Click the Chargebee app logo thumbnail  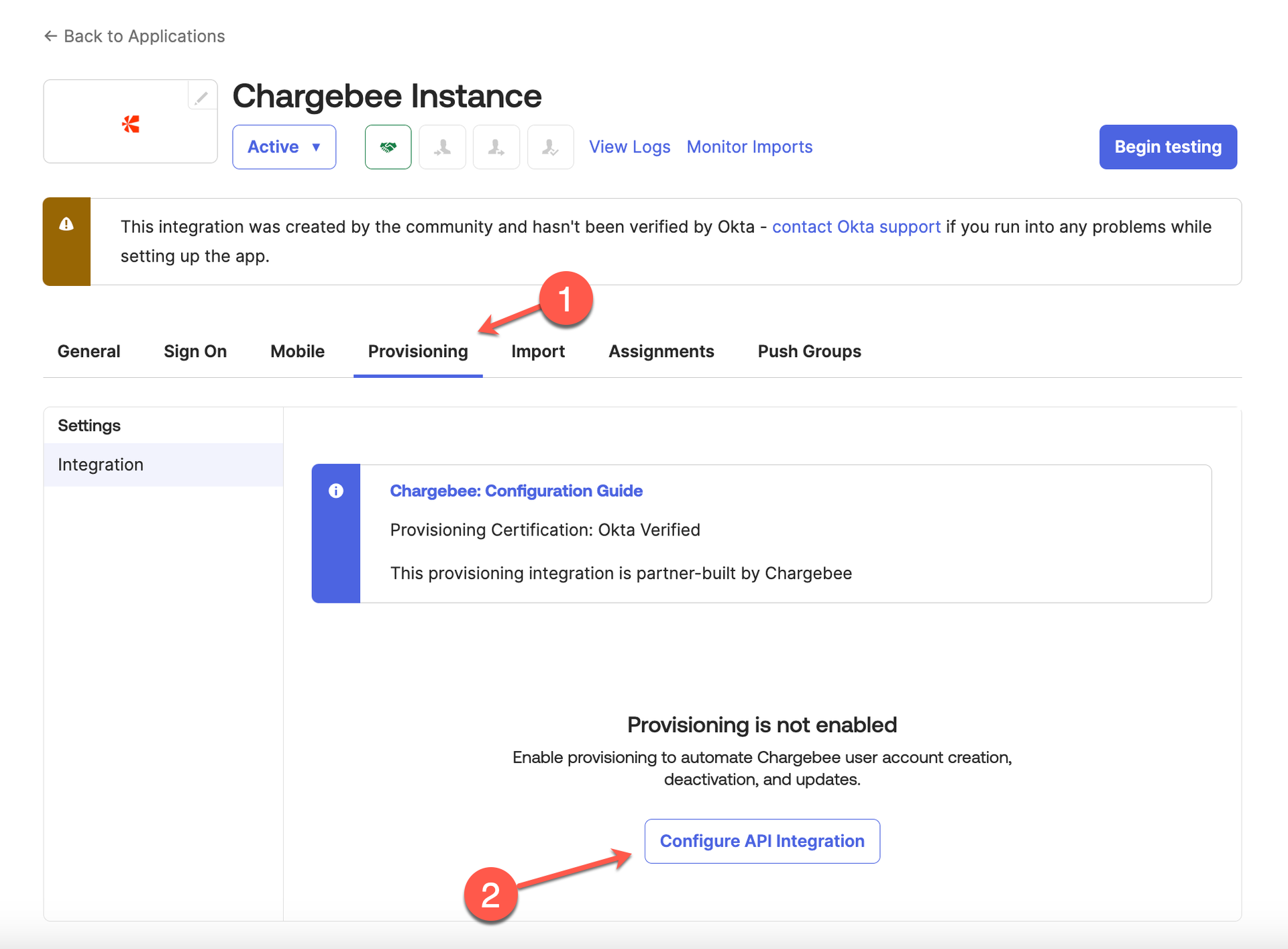[130, 123]
